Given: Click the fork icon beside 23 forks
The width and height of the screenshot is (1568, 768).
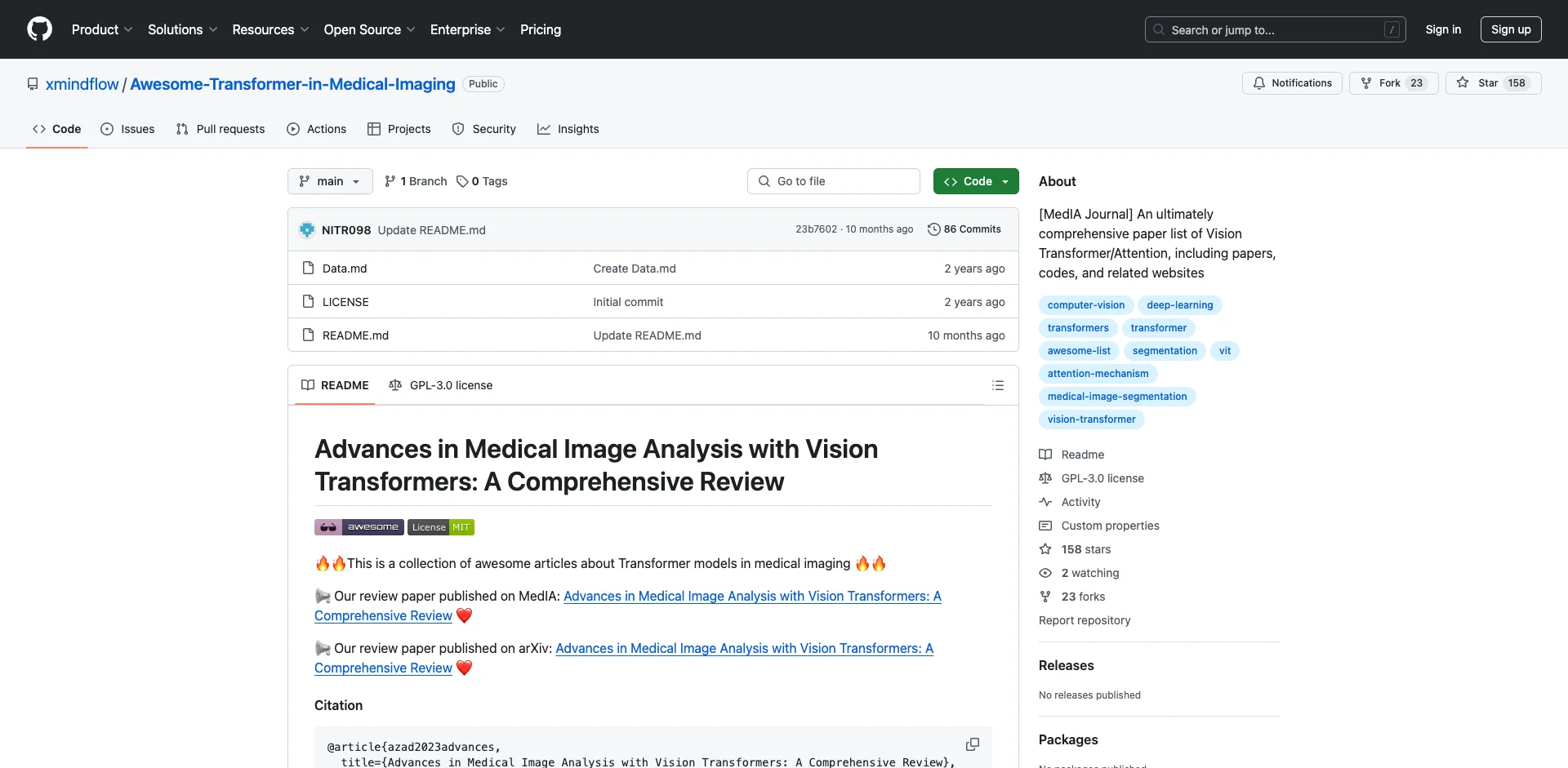Looking at the screenshot, I should [x=1045, y=597].
